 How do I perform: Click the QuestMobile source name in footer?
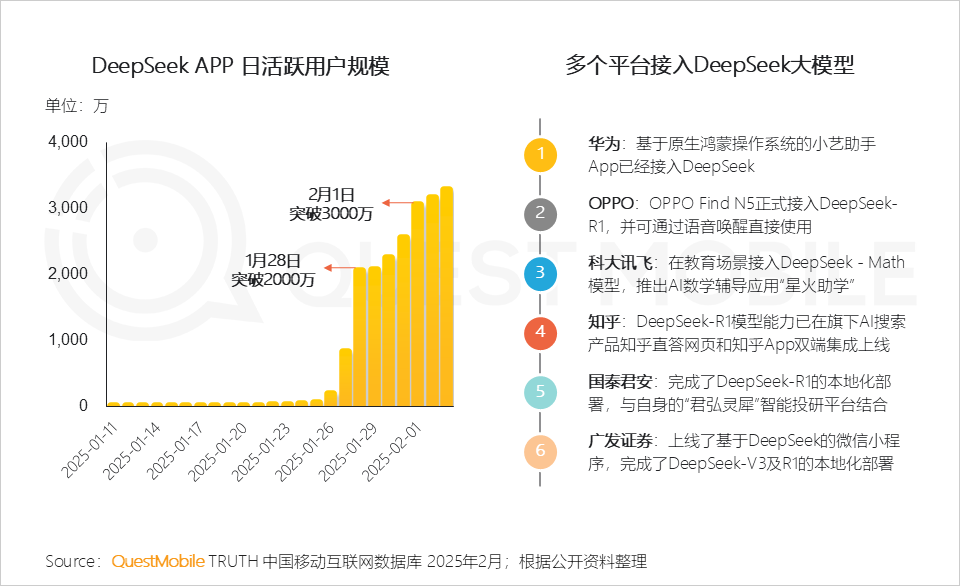point(158,560)
